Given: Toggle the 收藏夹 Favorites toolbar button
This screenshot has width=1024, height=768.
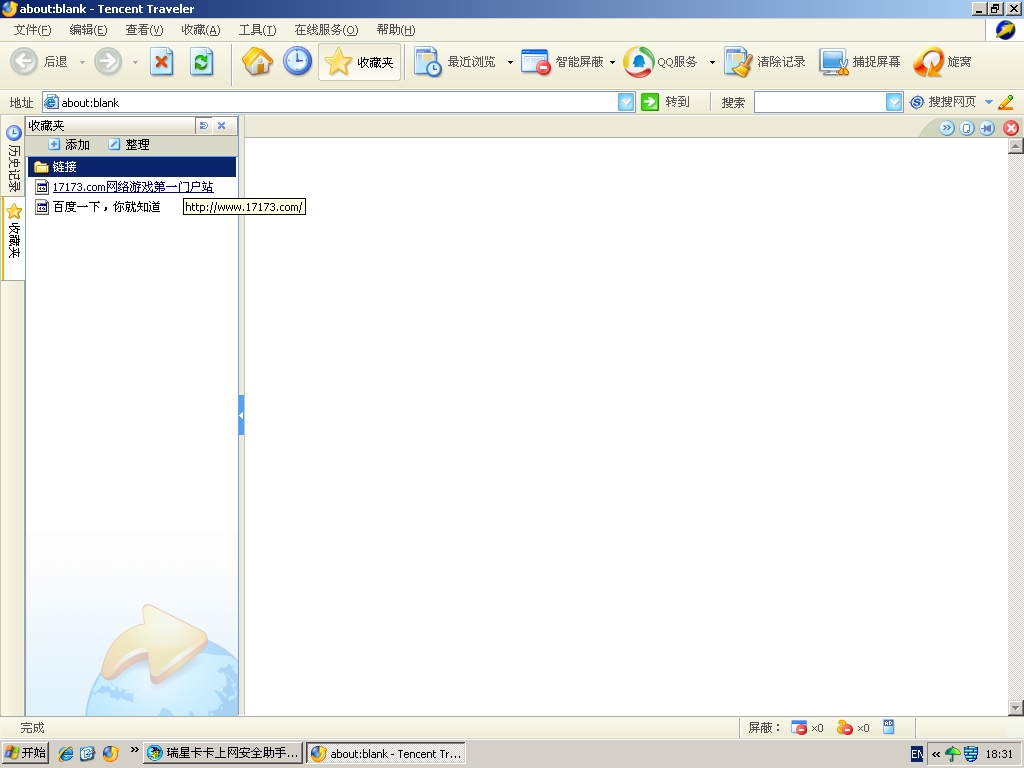Looking at the screenshot, I should [359, 62].
